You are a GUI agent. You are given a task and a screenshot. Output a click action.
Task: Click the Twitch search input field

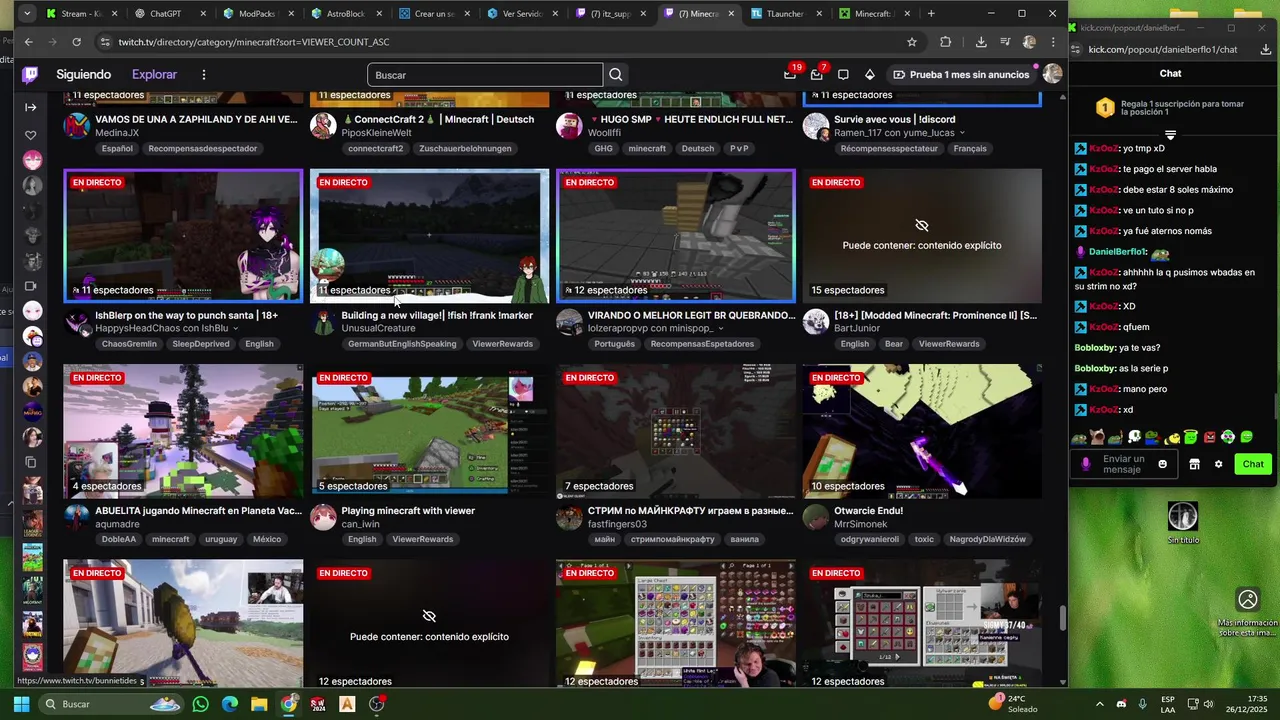tap(485, 75)
